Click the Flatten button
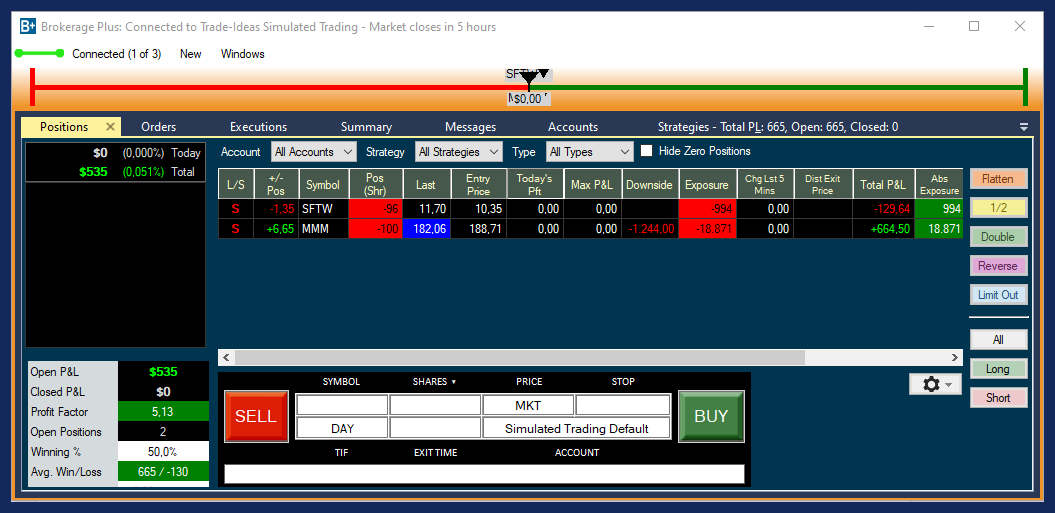Viewport: 1055px width, 513px height. 998,179
